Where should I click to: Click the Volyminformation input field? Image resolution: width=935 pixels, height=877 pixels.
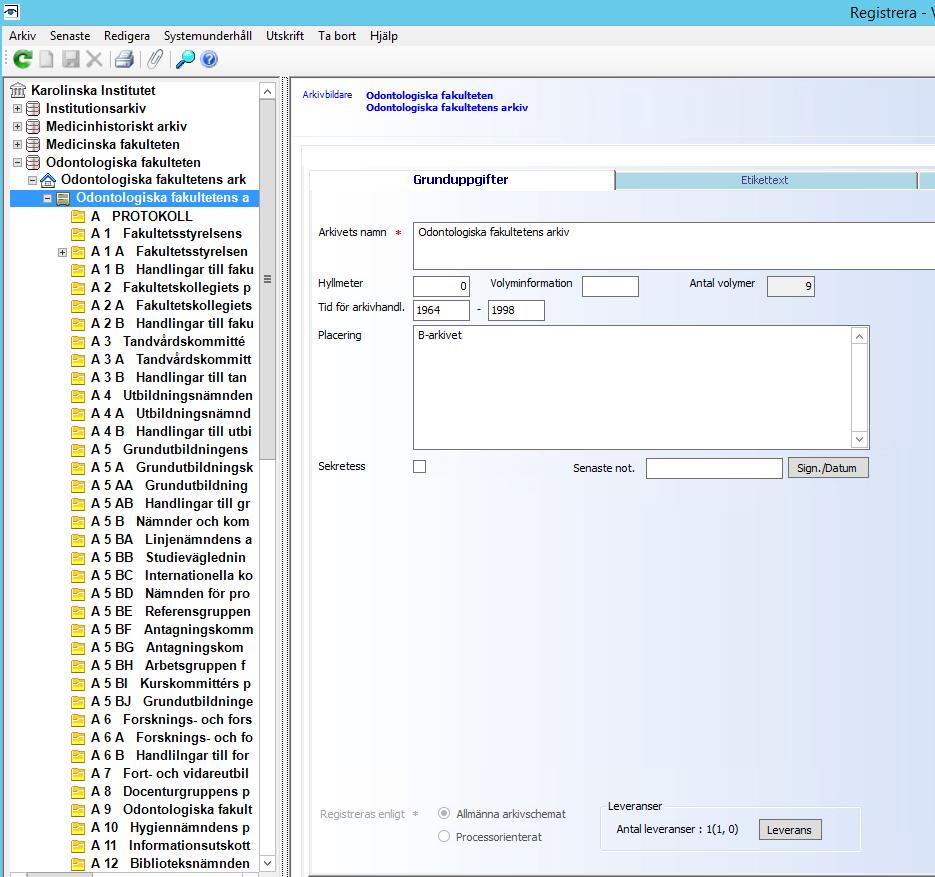pos(610,286)
